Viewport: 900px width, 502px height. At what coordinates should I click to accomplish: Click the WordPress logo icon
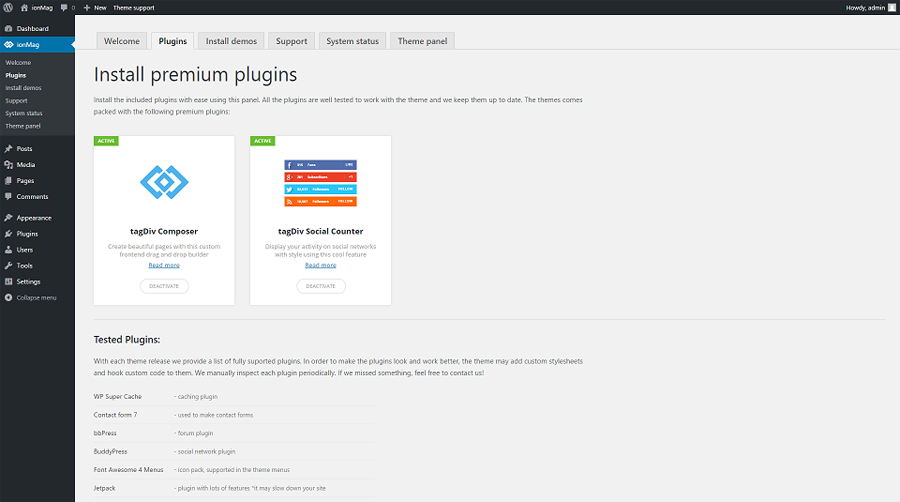click(x=8, y=7)
